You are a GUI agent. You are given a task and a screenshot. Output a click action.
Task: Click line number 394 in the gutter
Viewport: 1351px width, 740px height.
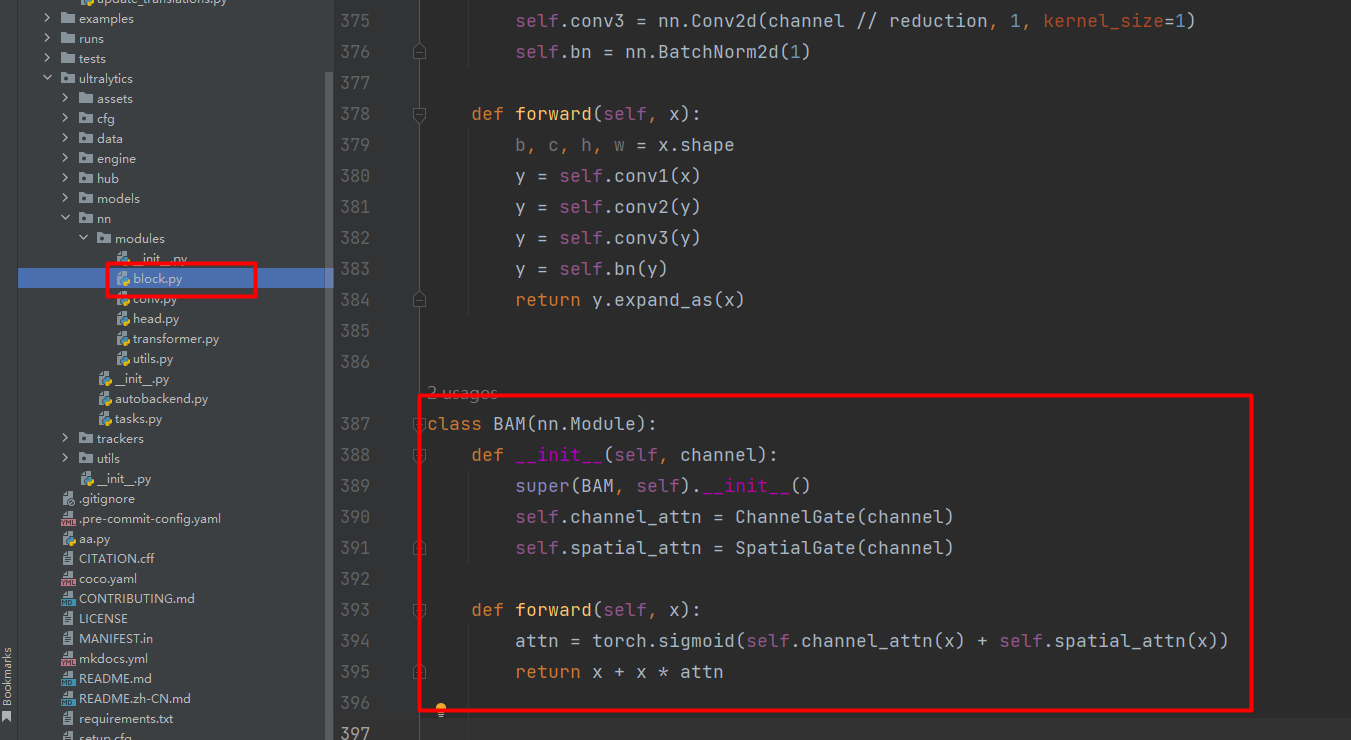(354, 641)
